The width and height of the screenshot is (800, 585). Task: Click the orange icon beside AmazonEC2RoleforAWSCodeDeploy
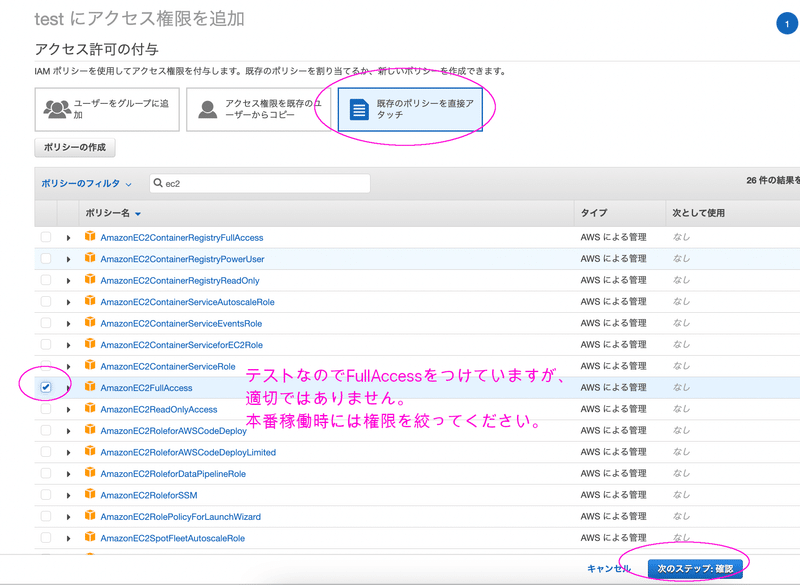pyautogui.click(x=90, y=429)
